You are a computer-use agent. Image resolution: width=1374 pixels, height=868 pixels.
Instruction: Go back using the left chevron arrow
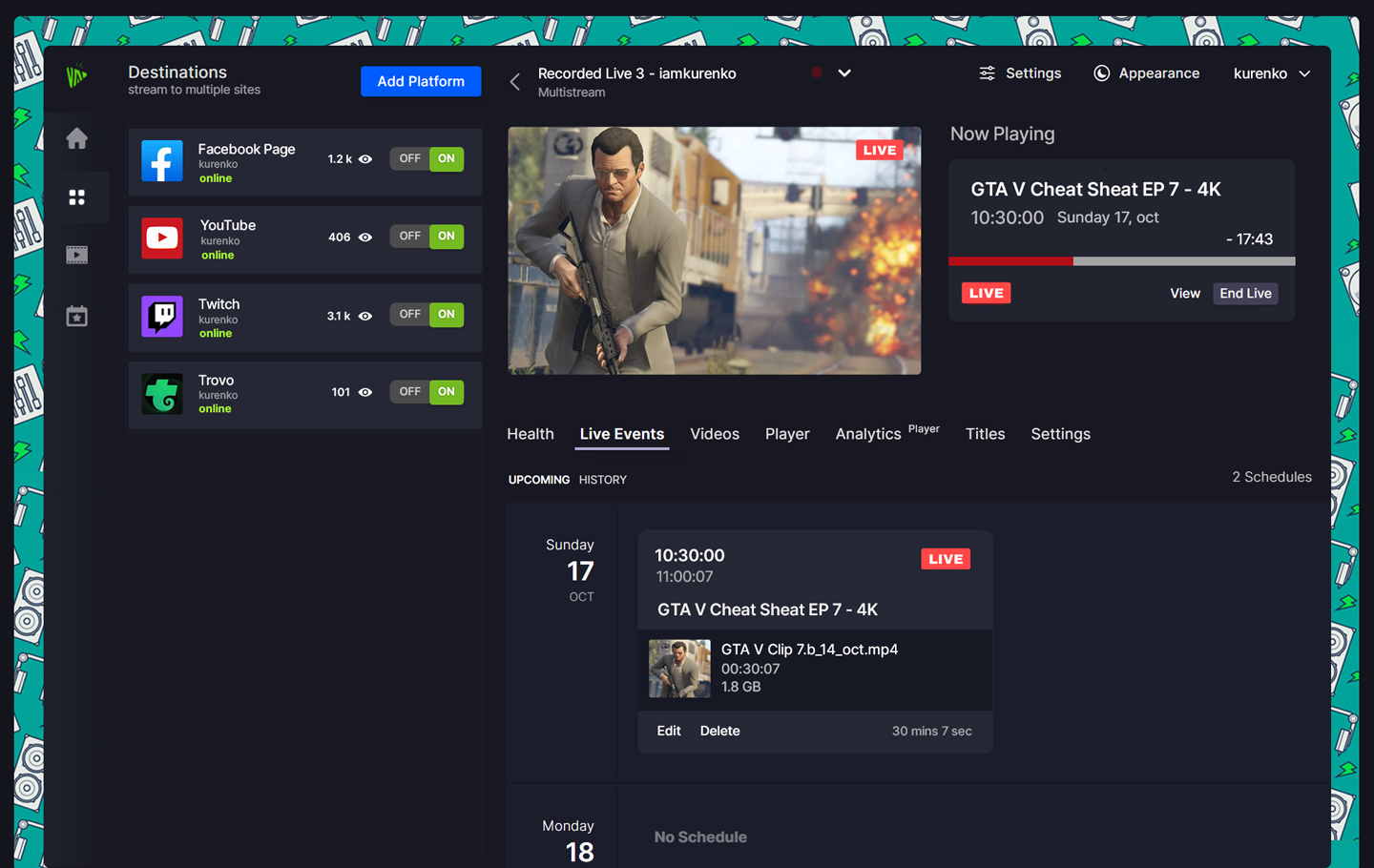[x=515, y=82]
